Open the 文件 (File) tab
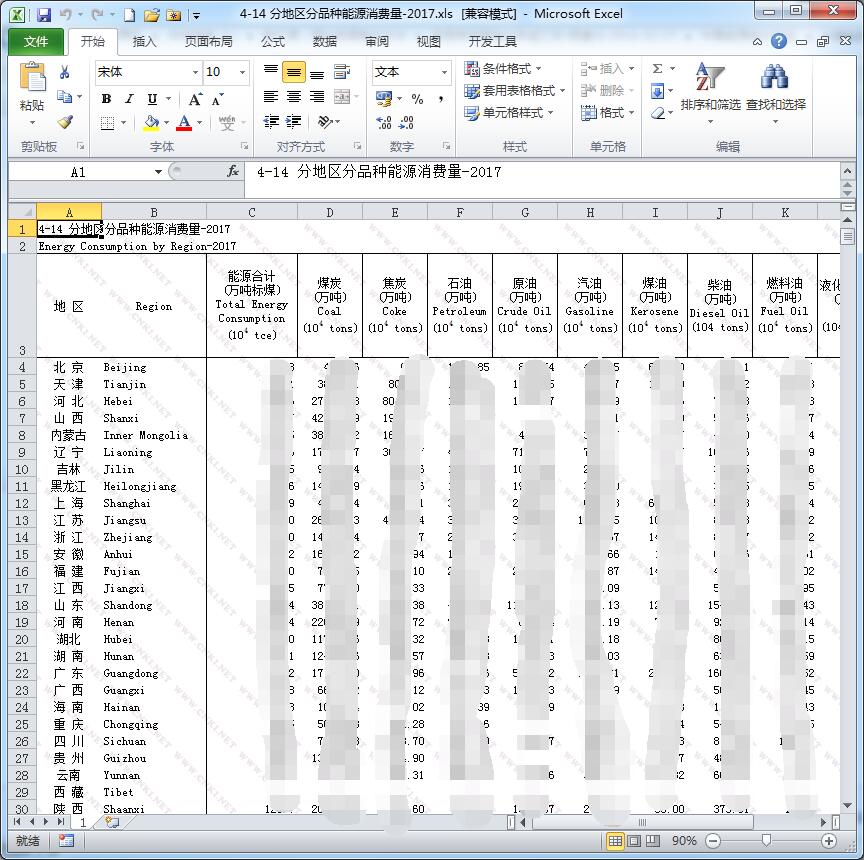The width and height of the screenshot is (864, 860). [x=36, y=42]
